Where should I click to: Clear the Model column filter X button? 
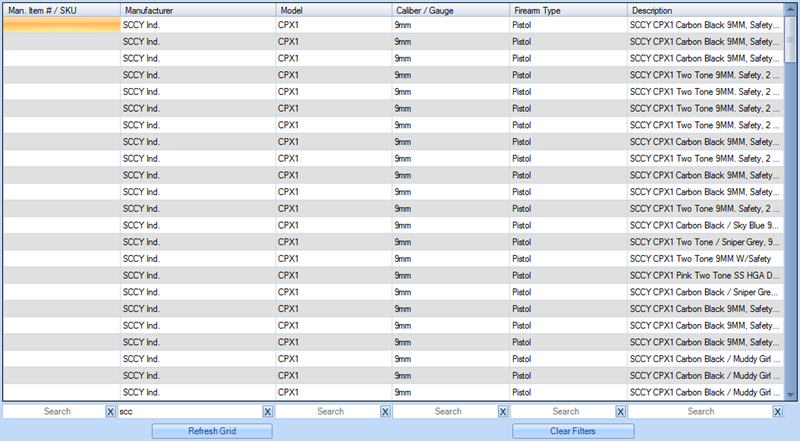[385, 411]
